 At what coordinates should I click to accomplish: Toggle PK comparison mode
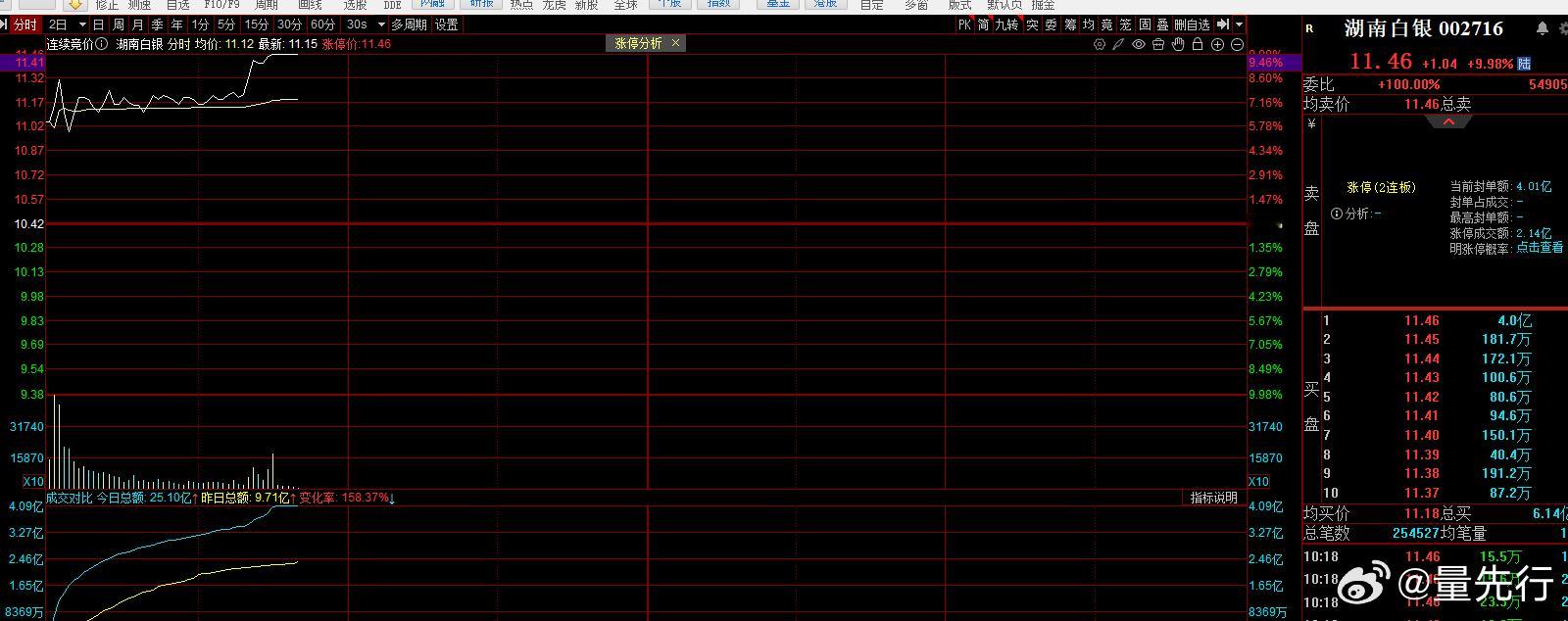click(964, 24)
